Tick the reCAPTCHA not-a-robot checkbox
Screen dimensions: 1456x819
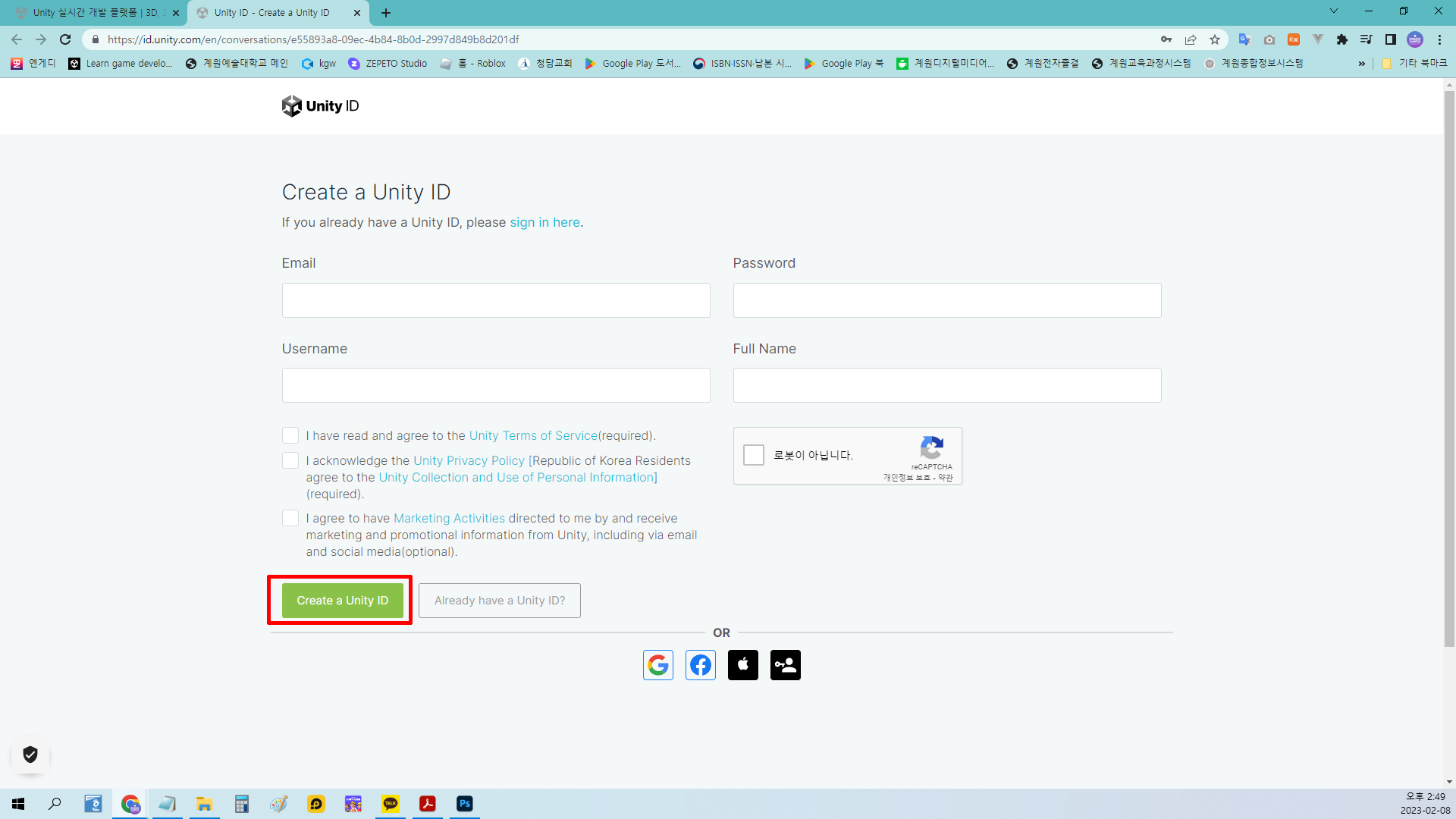coord(754,455)
